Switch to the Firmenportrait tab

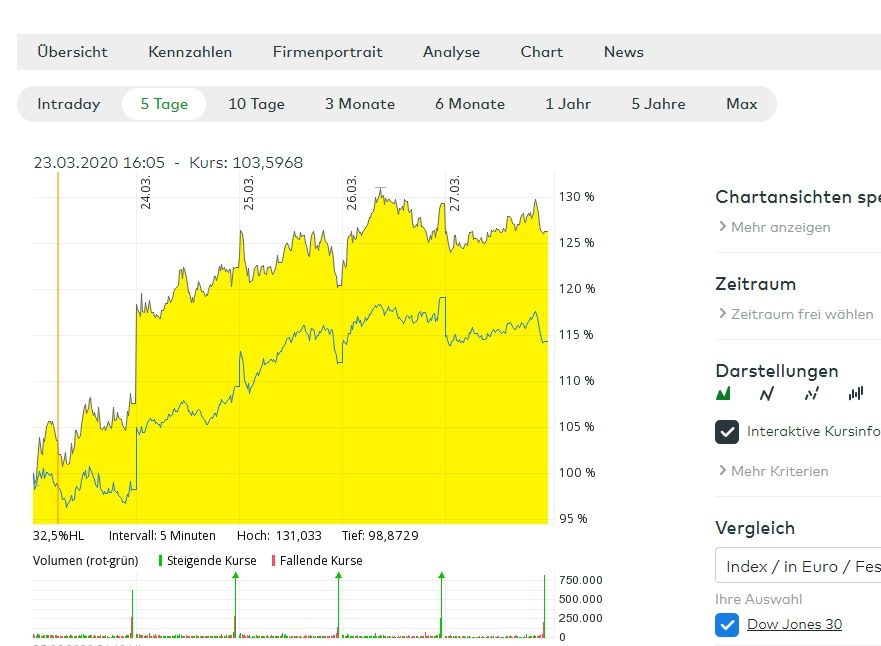click(327, 52)
